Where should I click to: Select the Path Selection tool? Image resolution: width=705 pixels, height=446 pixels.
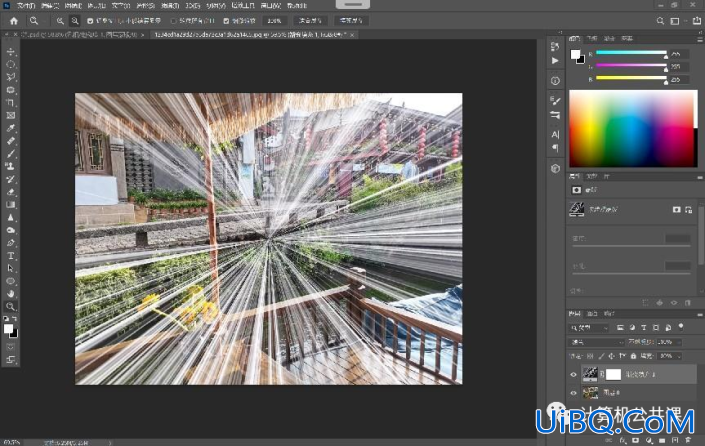(10, 268)
